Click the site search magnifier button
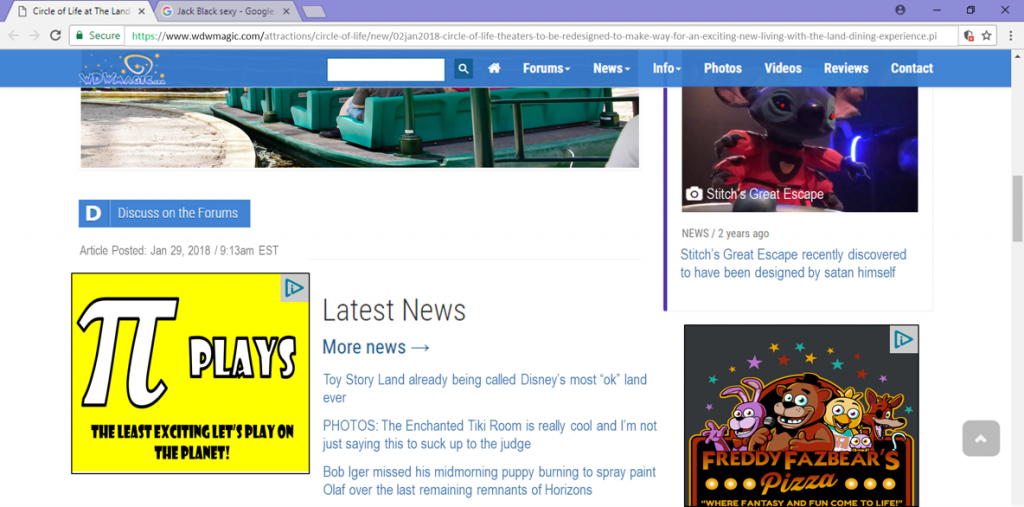Viewport: 1024px width, 507px height. tap(464, 69)
